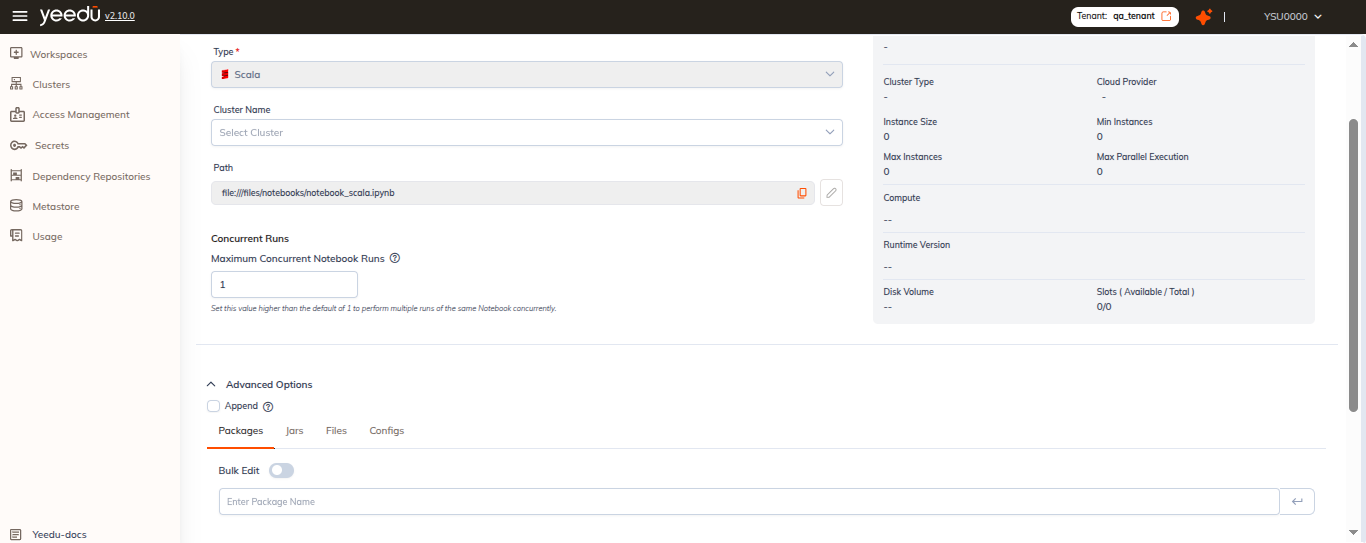Switch to the Configs tab
The width and height of the screenshot is (1366, 543).
[387, 430]
